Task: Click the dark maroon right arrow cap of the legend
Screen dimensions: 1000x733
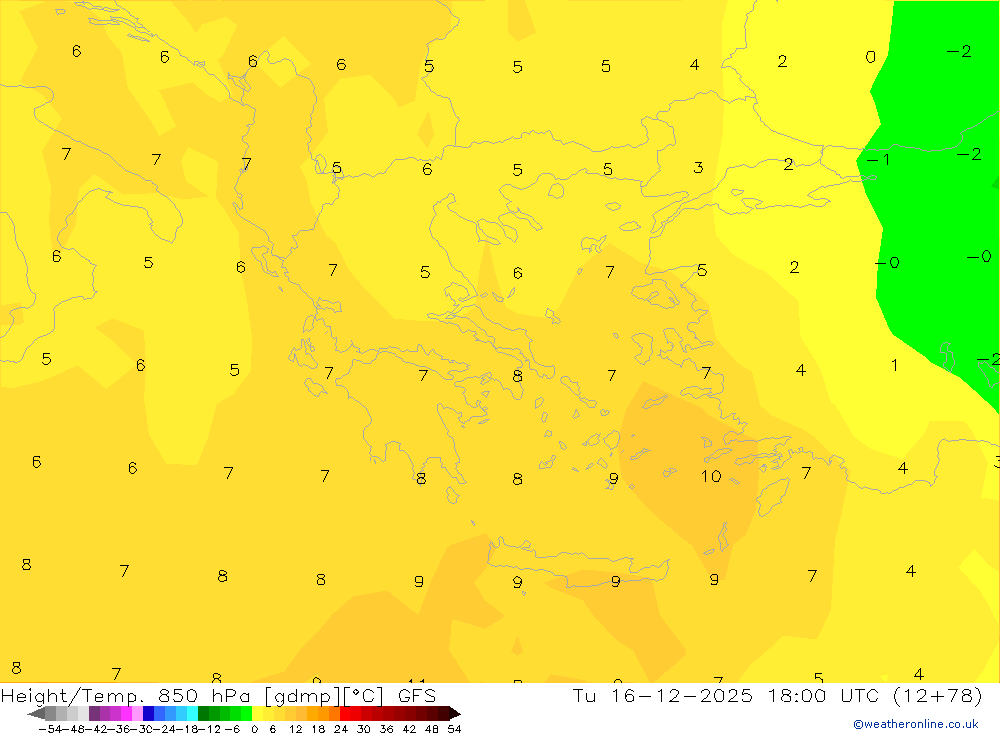Action: [x=455, y=713]
